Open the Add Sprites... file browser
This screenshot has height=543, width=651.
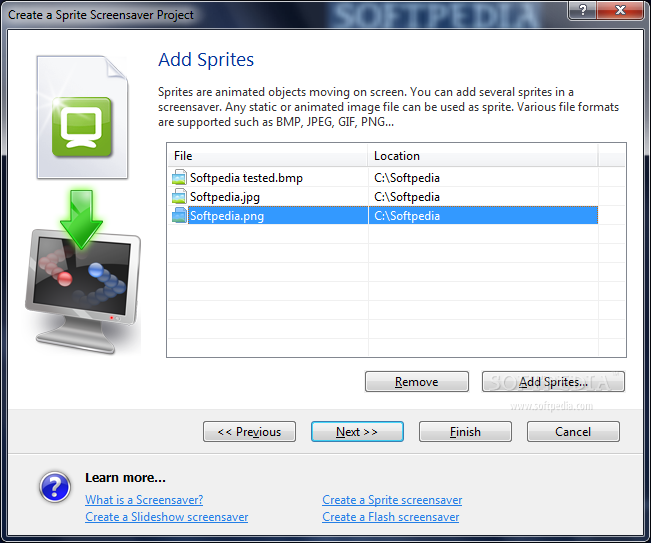pyautogui.click(x=553, y=382)
